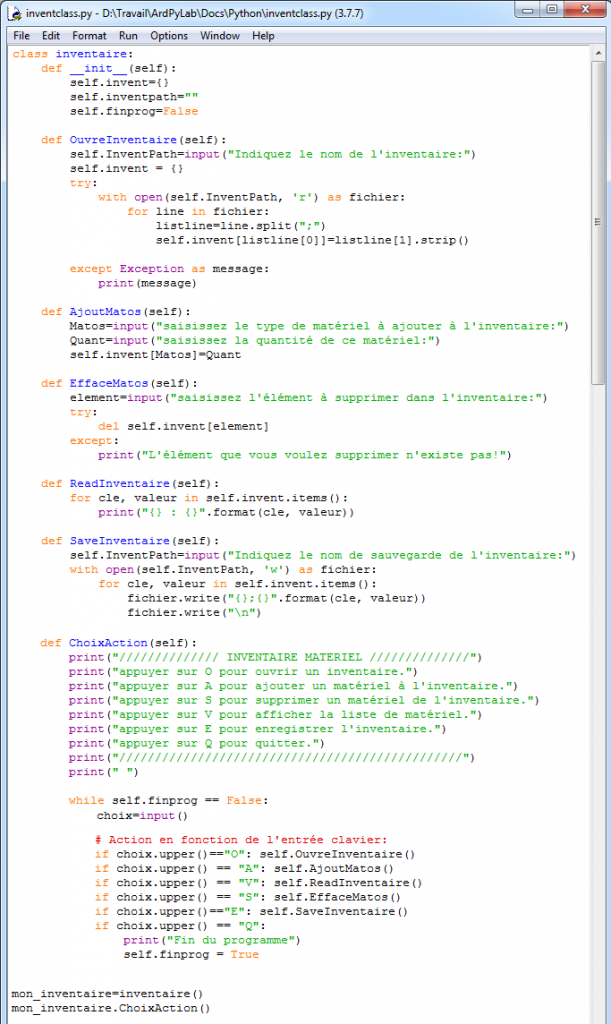
Task: Open the Format menu
Action: click(x=89, y=36)
